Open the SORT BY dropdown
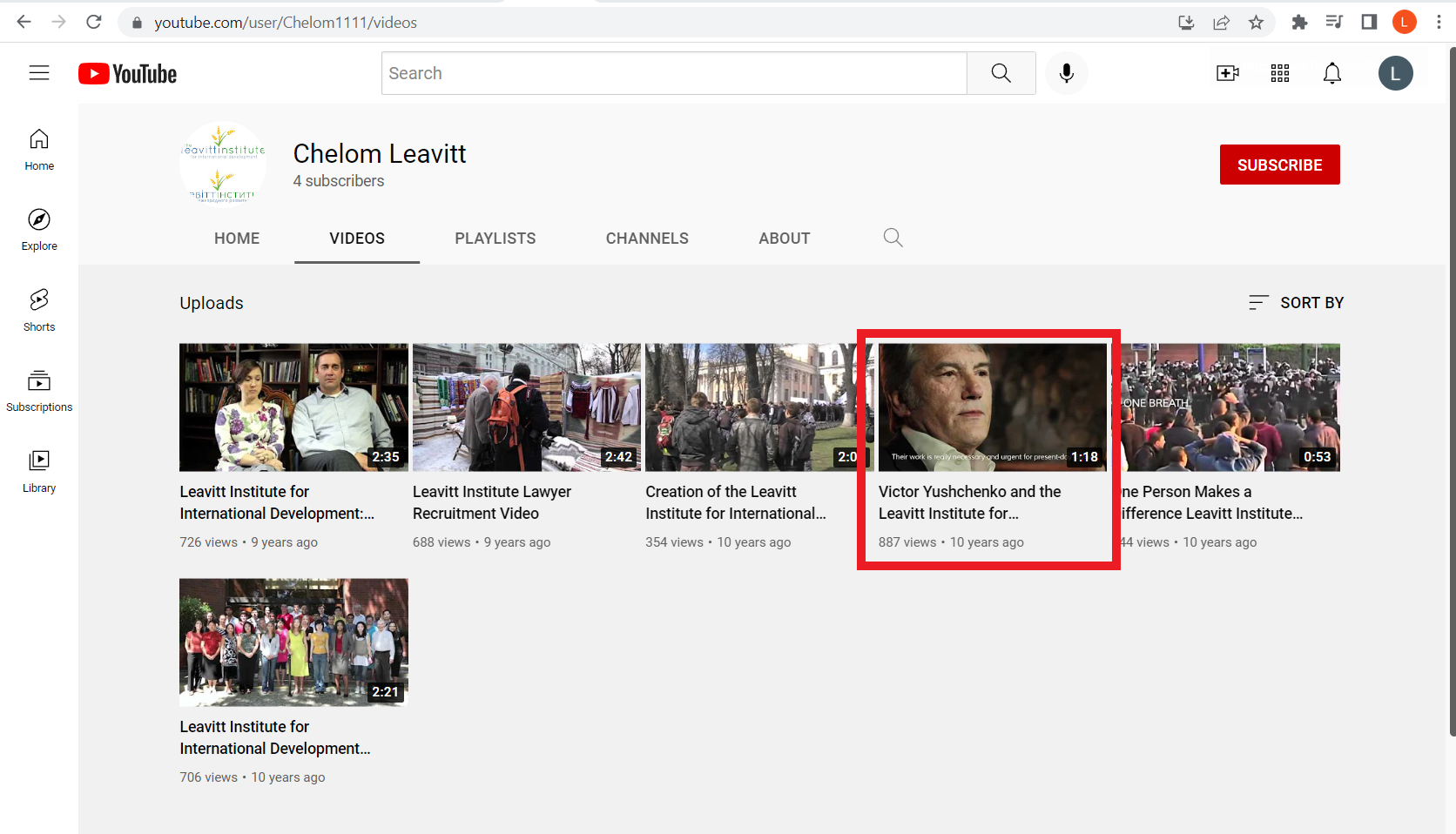Image resolution: width=1456 pixels, height=834 pixels. tap(1296, 302)
